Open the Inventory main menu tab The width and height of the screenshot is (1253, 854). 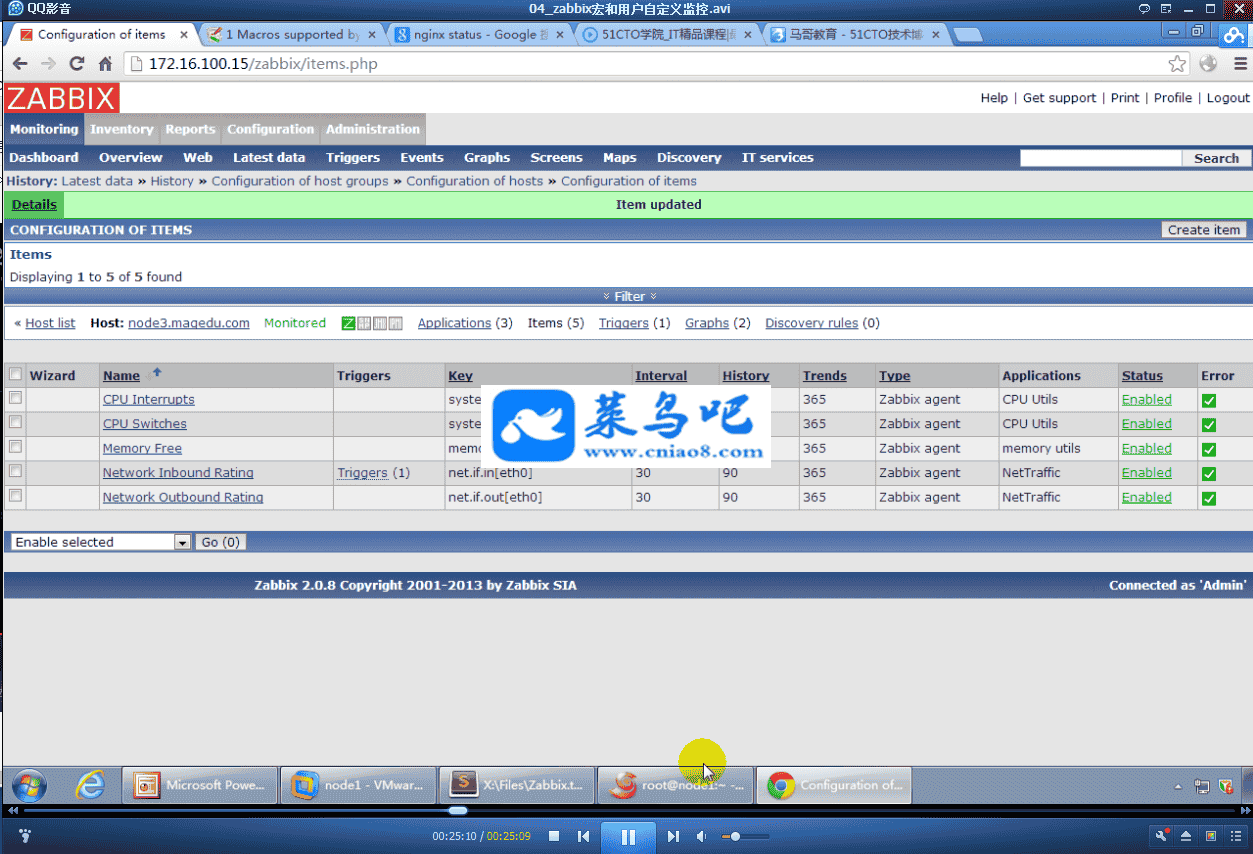[x=121, y=129]
